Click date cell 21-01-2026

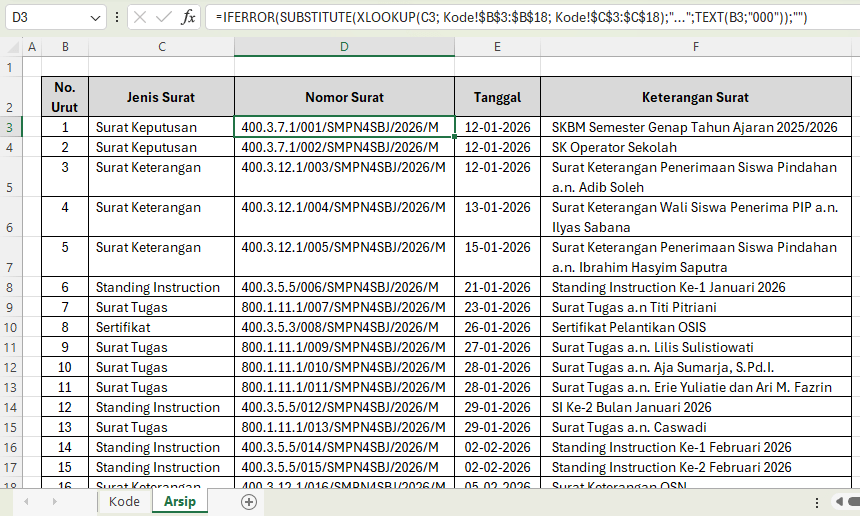click(497, 287)
